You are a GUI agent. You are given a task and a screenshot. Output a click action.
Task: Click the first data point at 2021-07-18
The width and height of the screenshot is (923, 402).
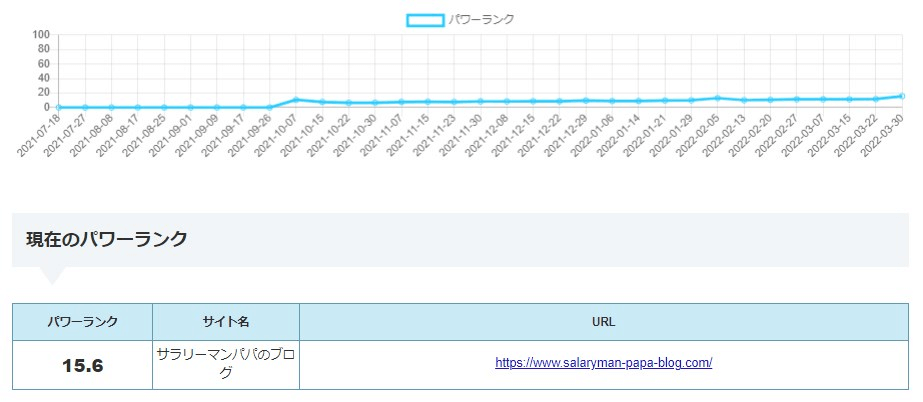(x=59, y=107)
